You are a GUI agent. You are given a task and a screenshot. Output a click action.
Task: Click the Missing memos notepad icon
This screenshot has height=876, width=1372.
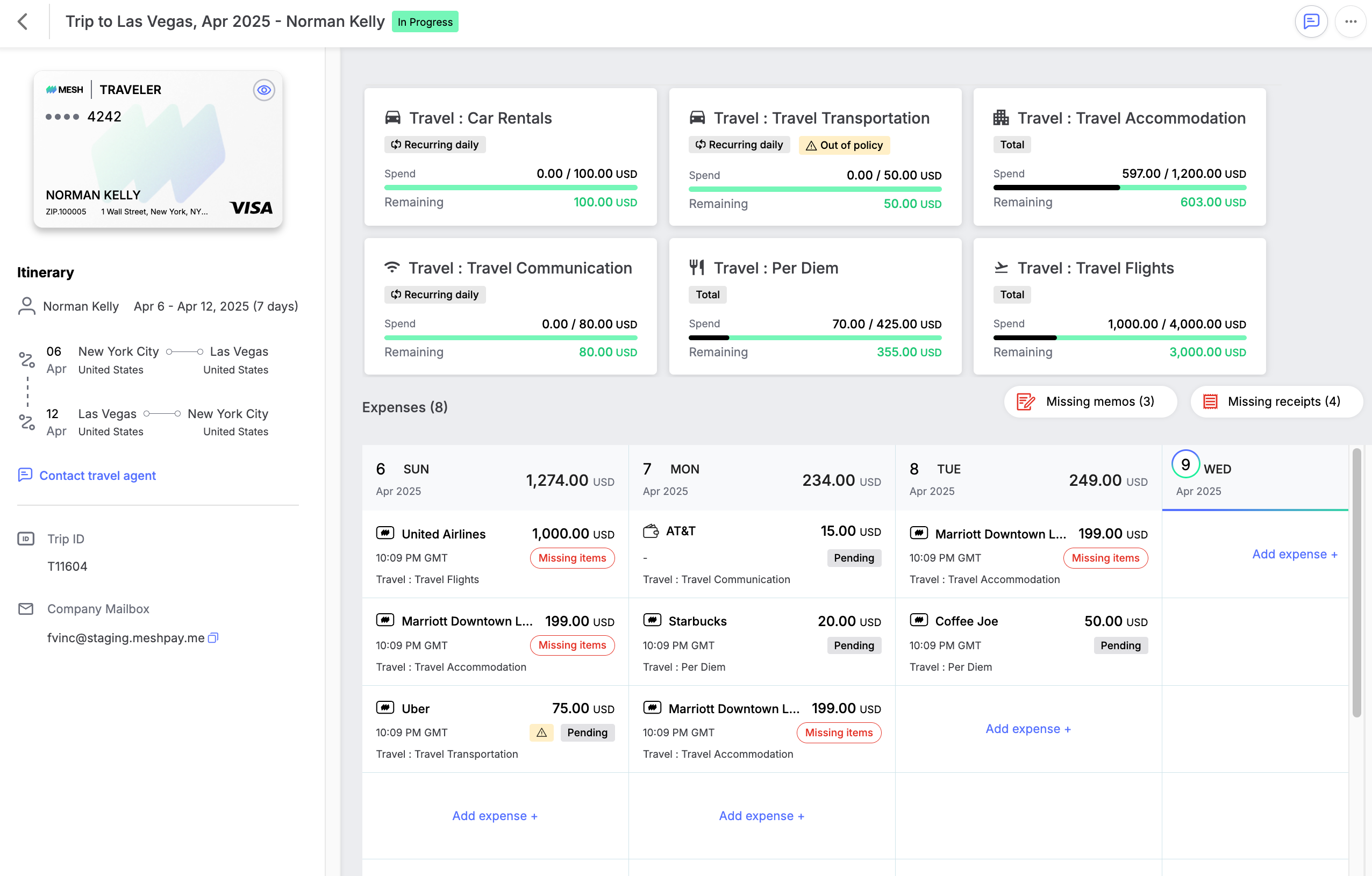(x=1026, y=401)
